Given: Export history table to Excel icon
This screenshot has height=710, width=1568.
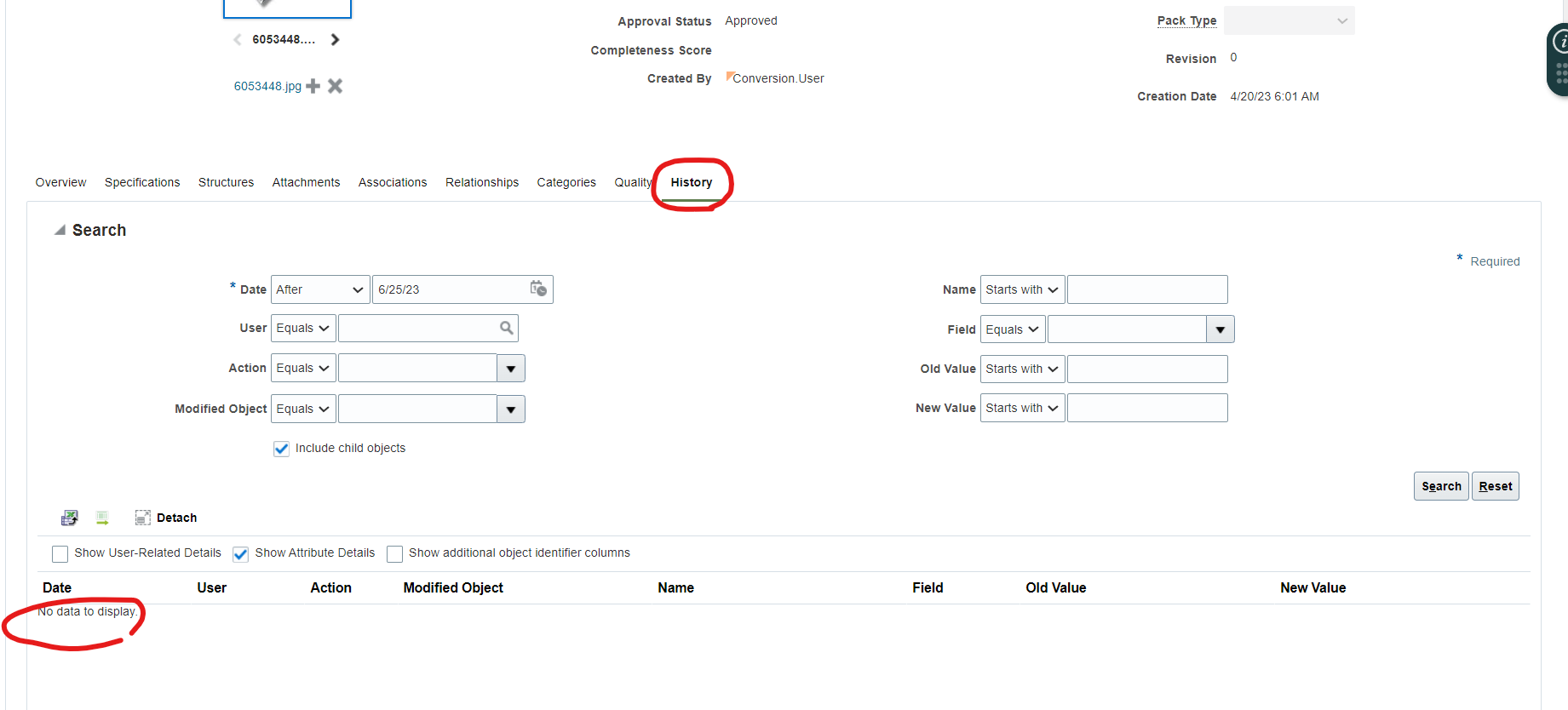Looking at the screenshot, I should (70, 518).
